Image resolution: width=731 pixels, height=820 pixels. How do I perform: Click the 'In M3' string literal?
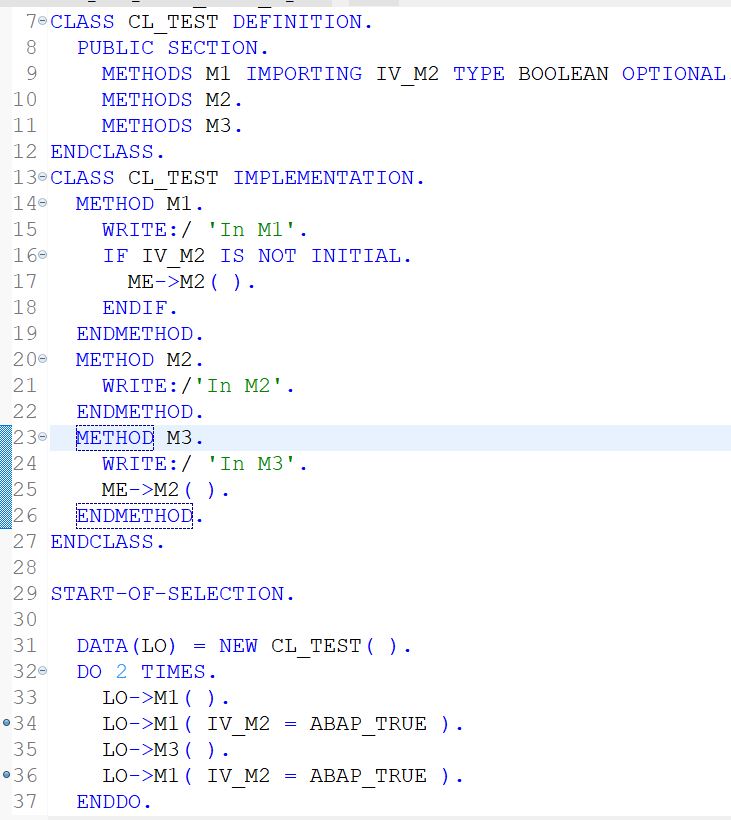[x=252, y=463]
